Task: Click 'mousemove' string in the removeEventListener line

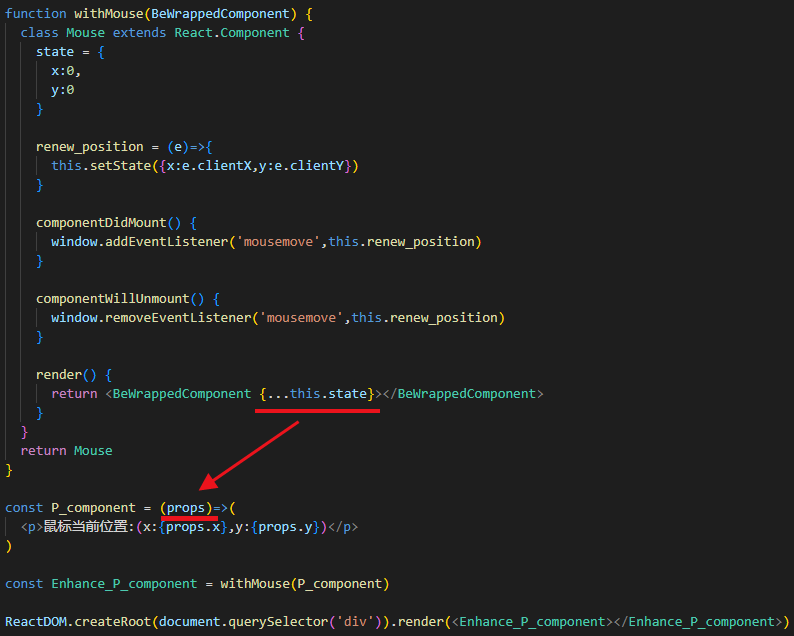Action: 301,318
